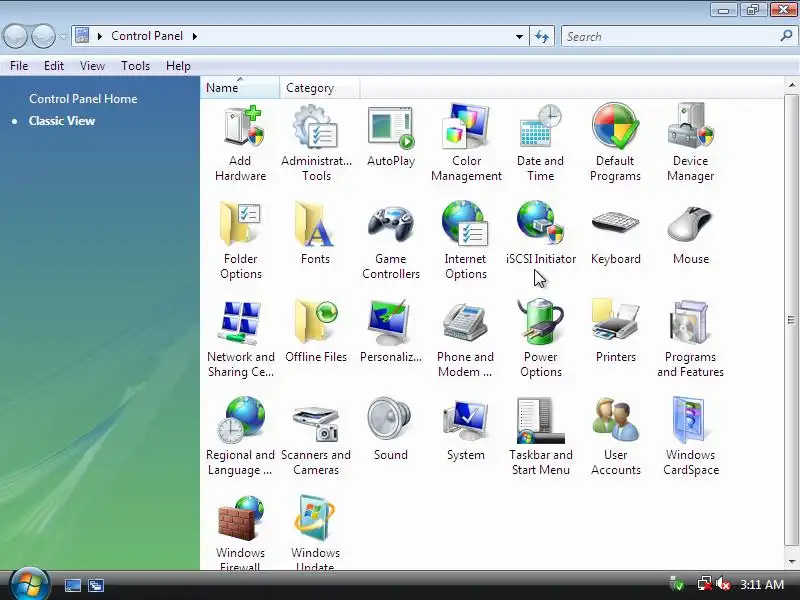Click scrollbar up arrow
Screen dimensions: 800x600
(x=792, y=85)
